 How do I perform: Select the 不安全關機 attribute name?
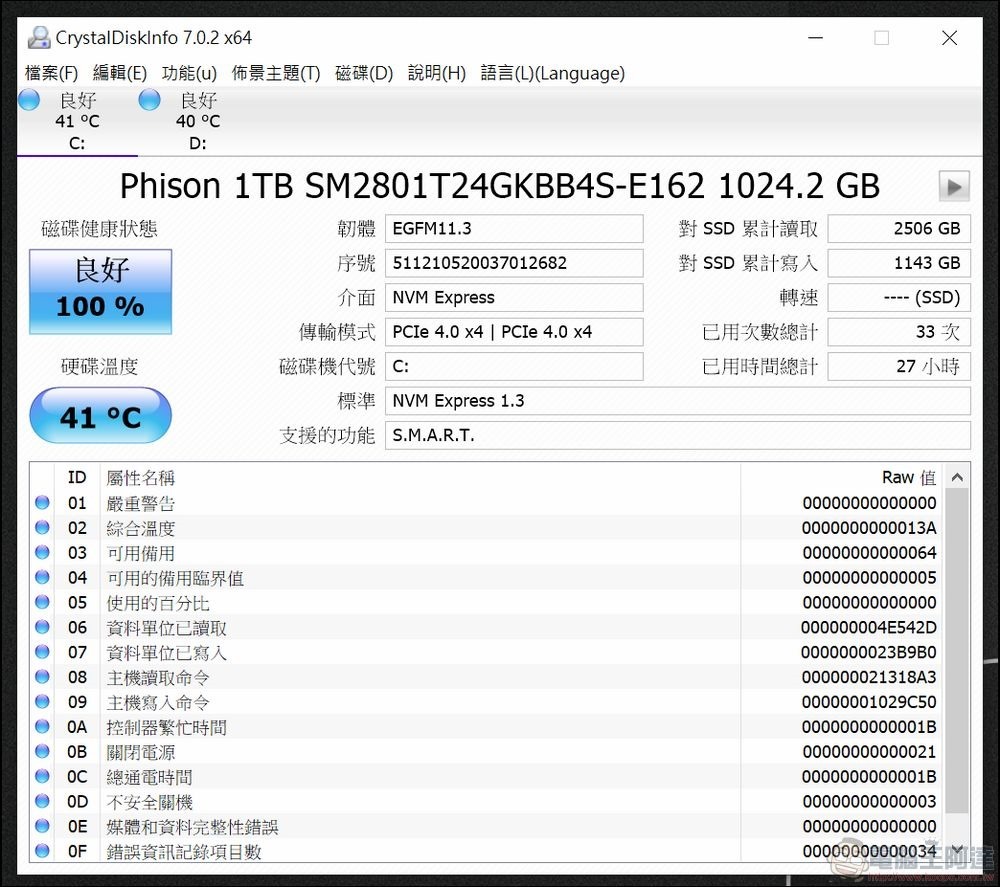[x=149, y=802]
